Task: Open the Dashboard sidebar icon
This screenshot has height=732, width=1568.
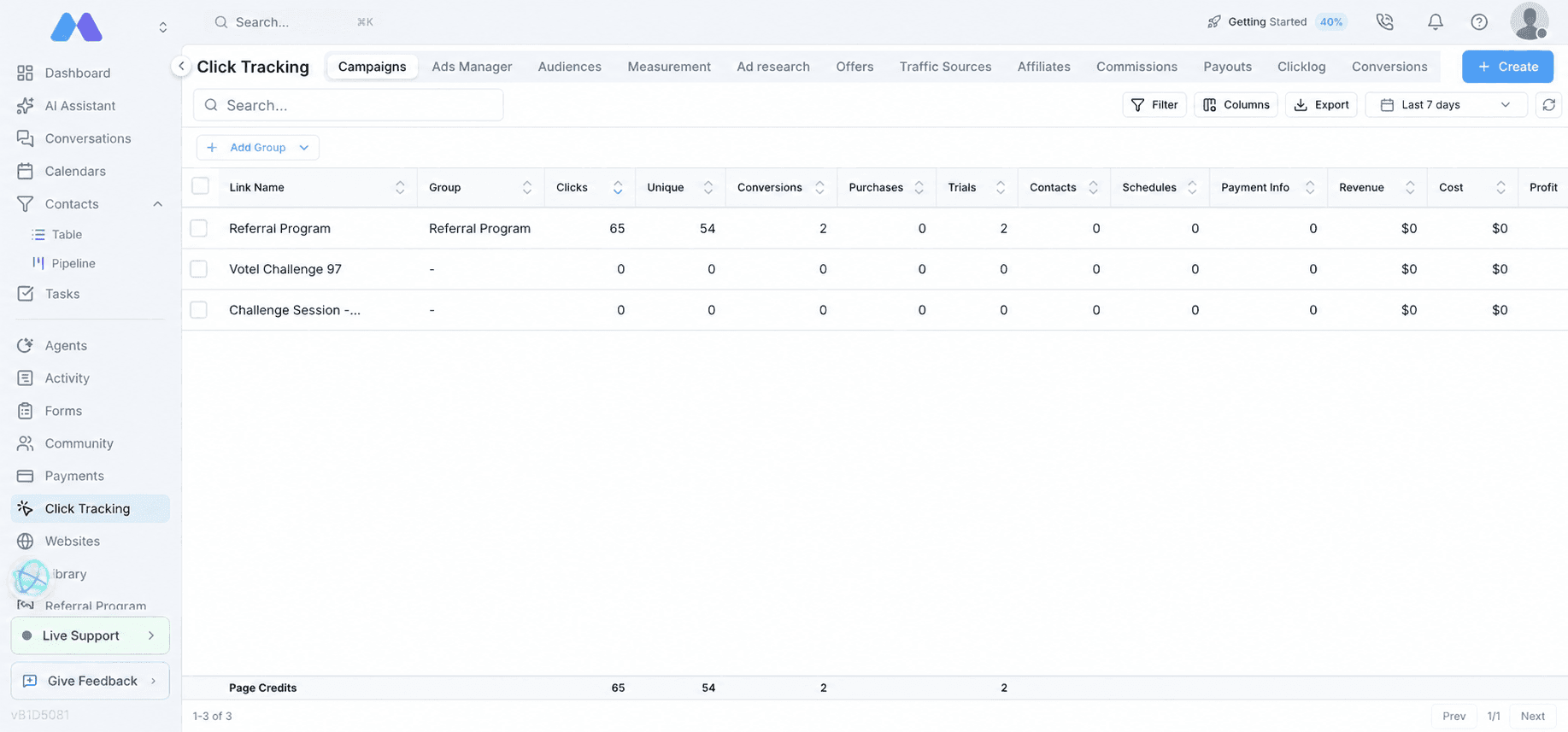Action: click(26, 73)
